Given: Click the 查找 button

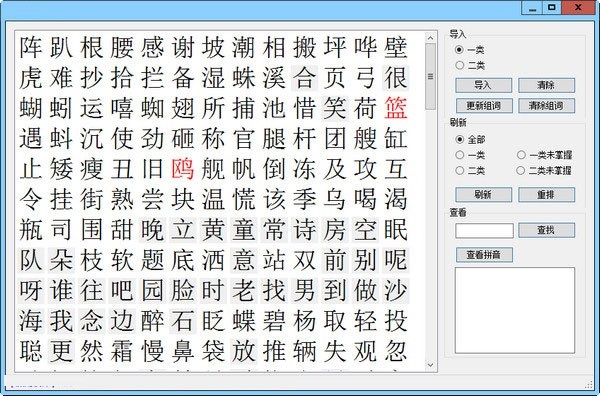Looking at the screenshot, I should [546, 230].
